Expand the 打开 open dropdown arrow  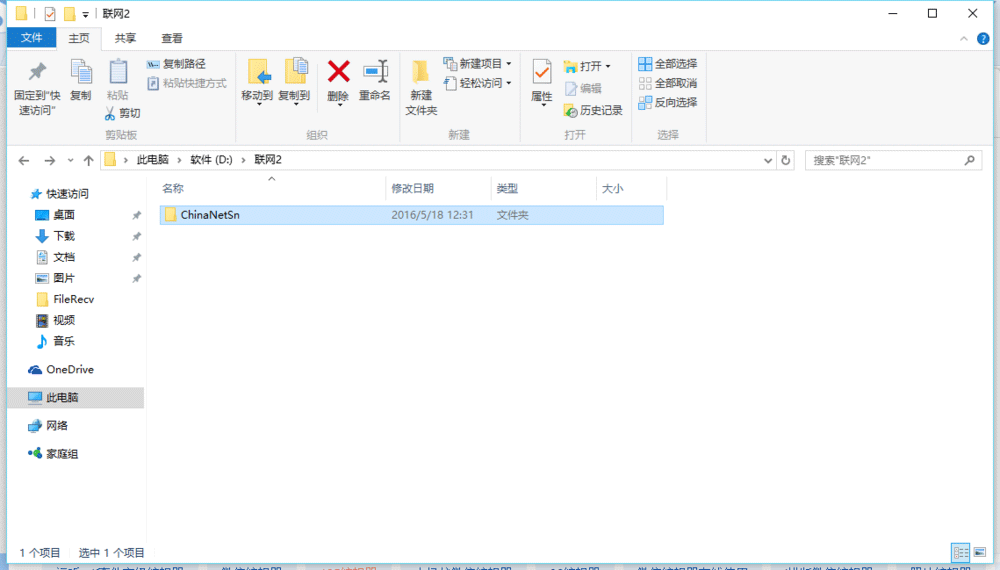coord(608,66)
